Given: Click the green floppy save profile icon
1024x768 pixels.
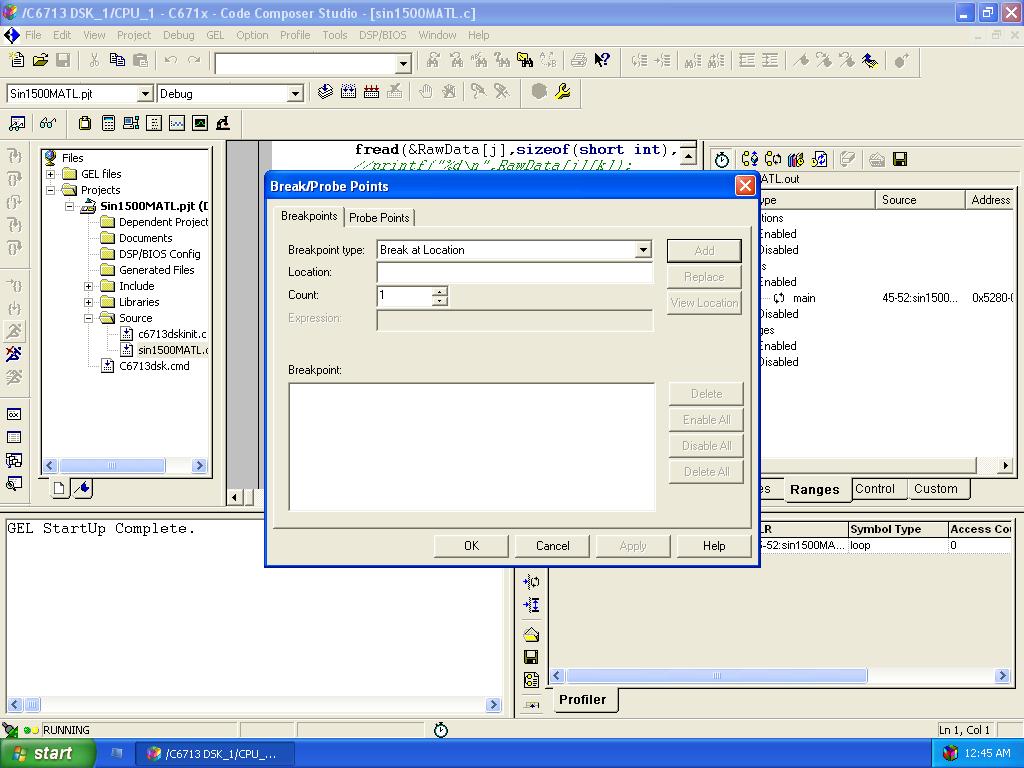Looking at the screenshot, I should tap(900, 159).
